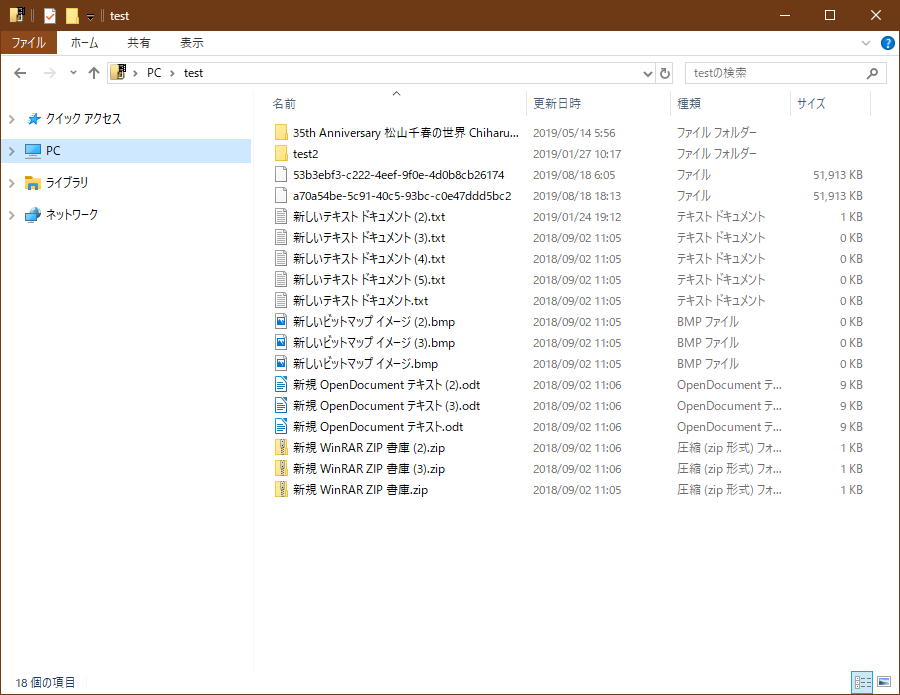Select the 新規 WinRAR ZIP 書庫 (2).zip file
The image size is (900, 695).
(368, 448)
